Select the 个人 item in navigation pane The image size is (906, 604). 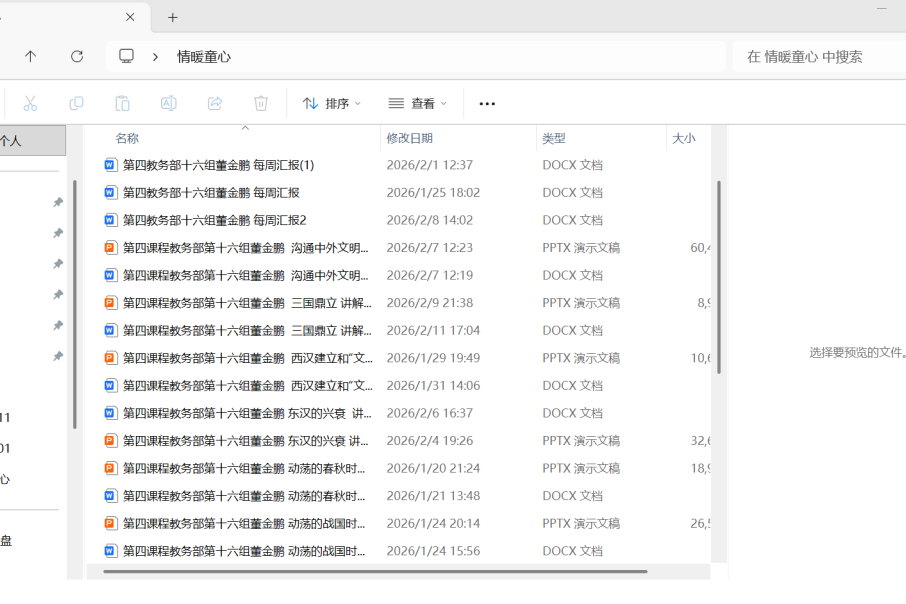pyautogui.click(x=32, y=140)
